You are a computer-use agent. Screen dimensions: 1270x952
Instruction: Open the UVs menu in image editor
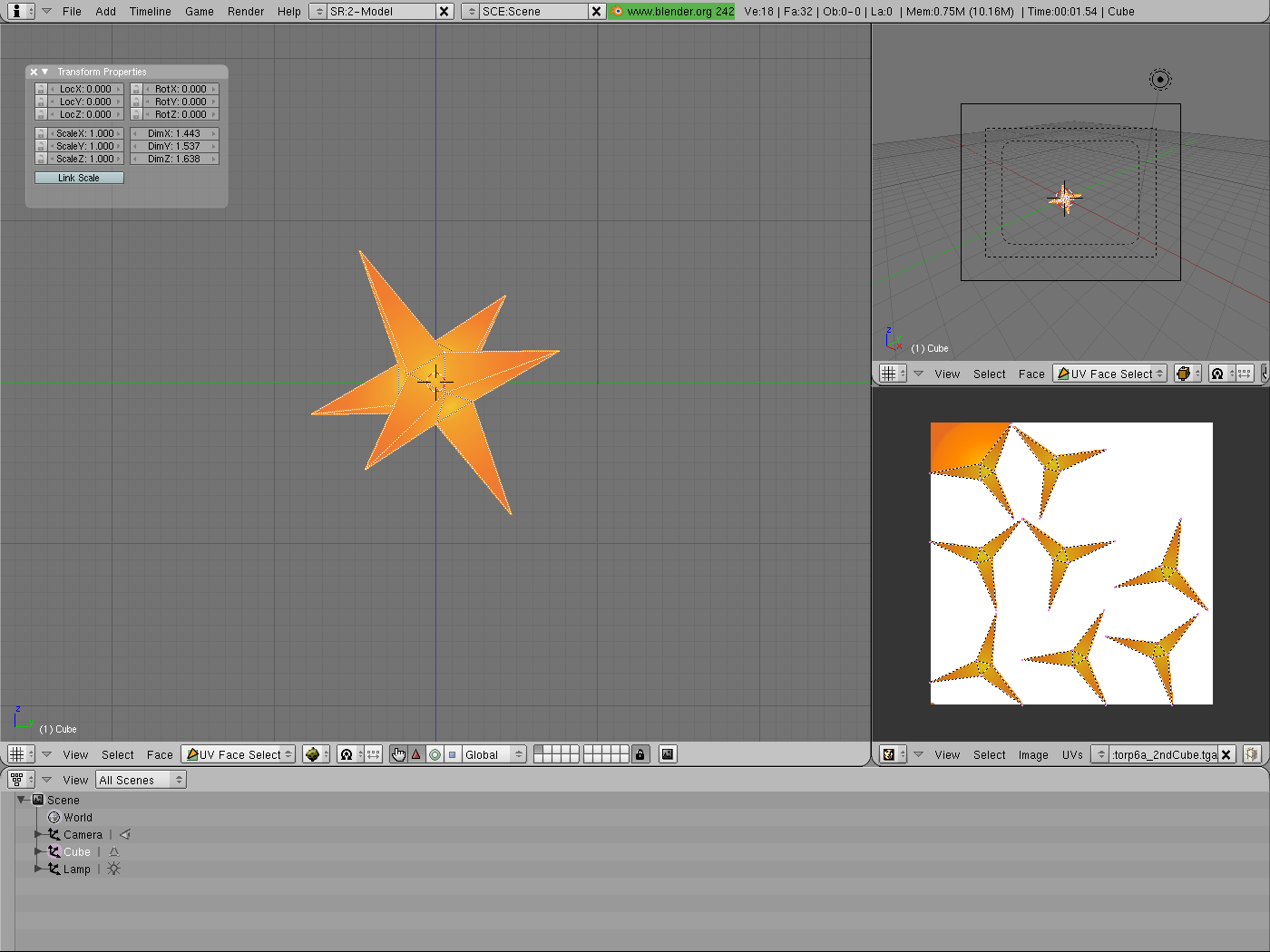pyautogui.click(x=1072, y=754)
